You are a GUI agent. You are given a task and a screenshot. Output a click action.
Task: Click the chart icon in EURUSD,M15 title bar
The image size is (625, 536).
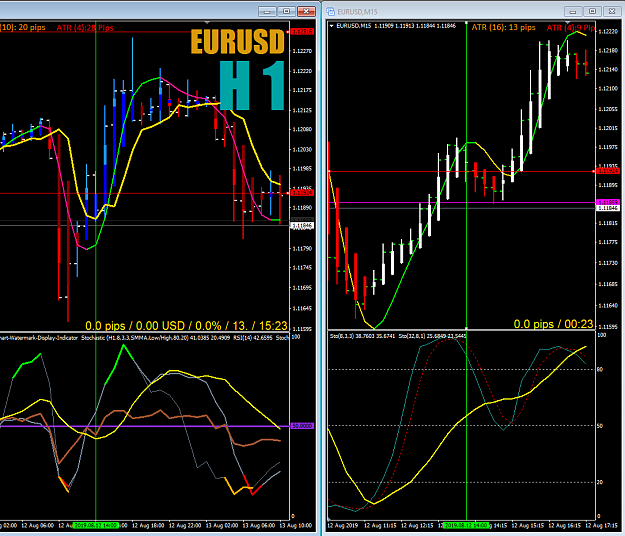point(330,12)
